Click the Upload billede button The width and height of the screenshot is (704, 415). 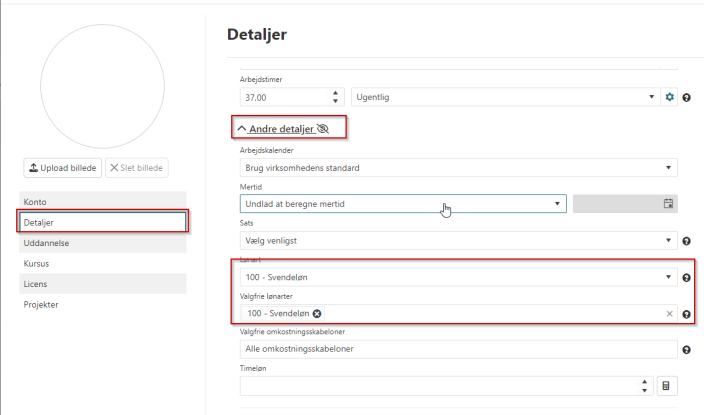(x=62, y=168)
